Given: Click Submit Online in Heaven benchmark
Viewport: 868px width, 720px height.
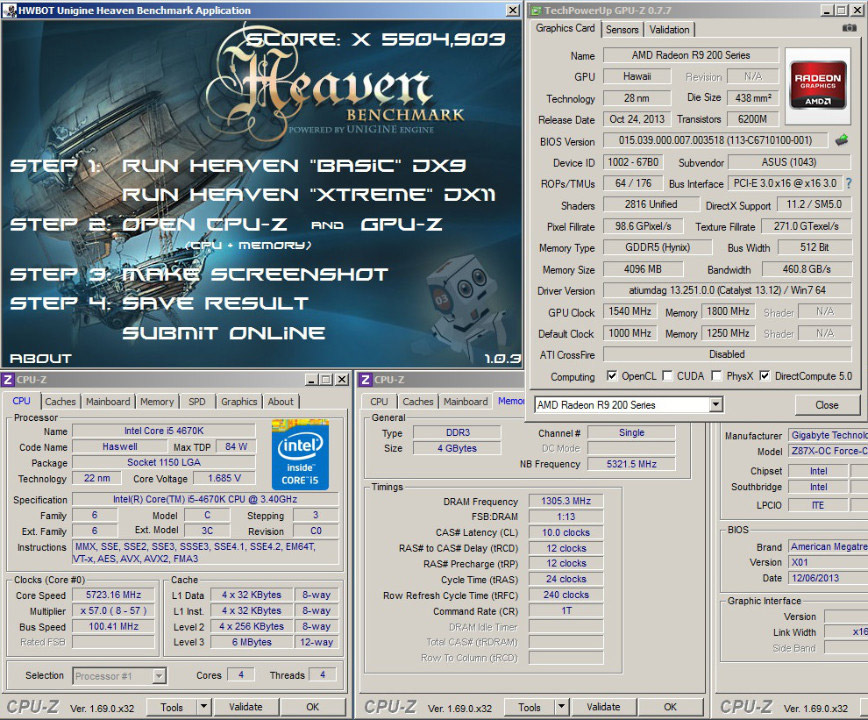Looking at the screenshot, I should pyautogui.click(x=224, y=333).
